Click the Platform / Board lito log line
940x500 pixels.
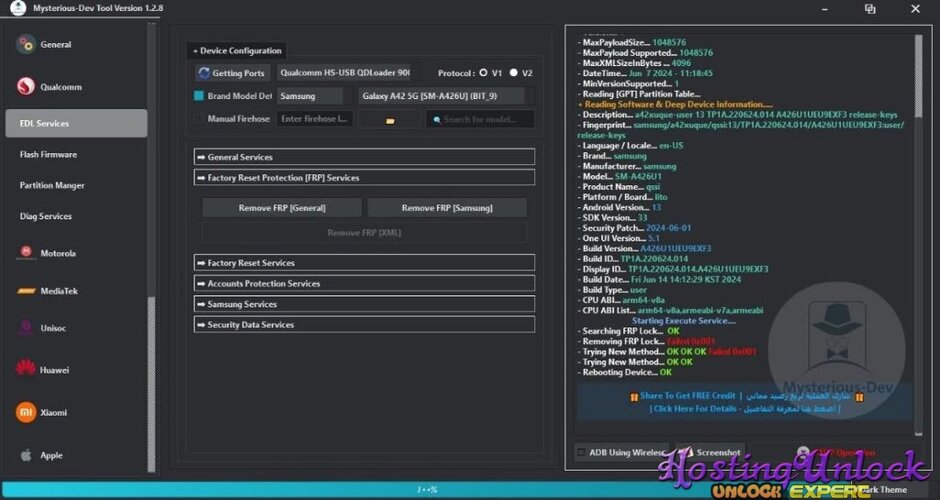(622, 197)
